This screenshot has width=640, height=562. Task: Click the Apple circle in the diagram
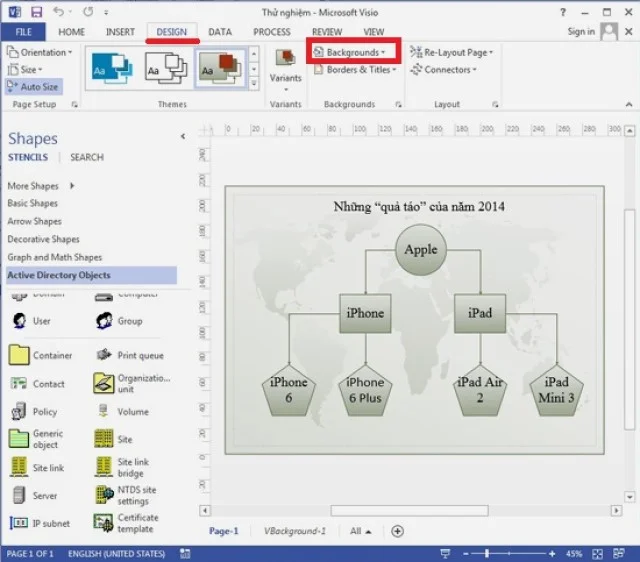tap(420, 249)
